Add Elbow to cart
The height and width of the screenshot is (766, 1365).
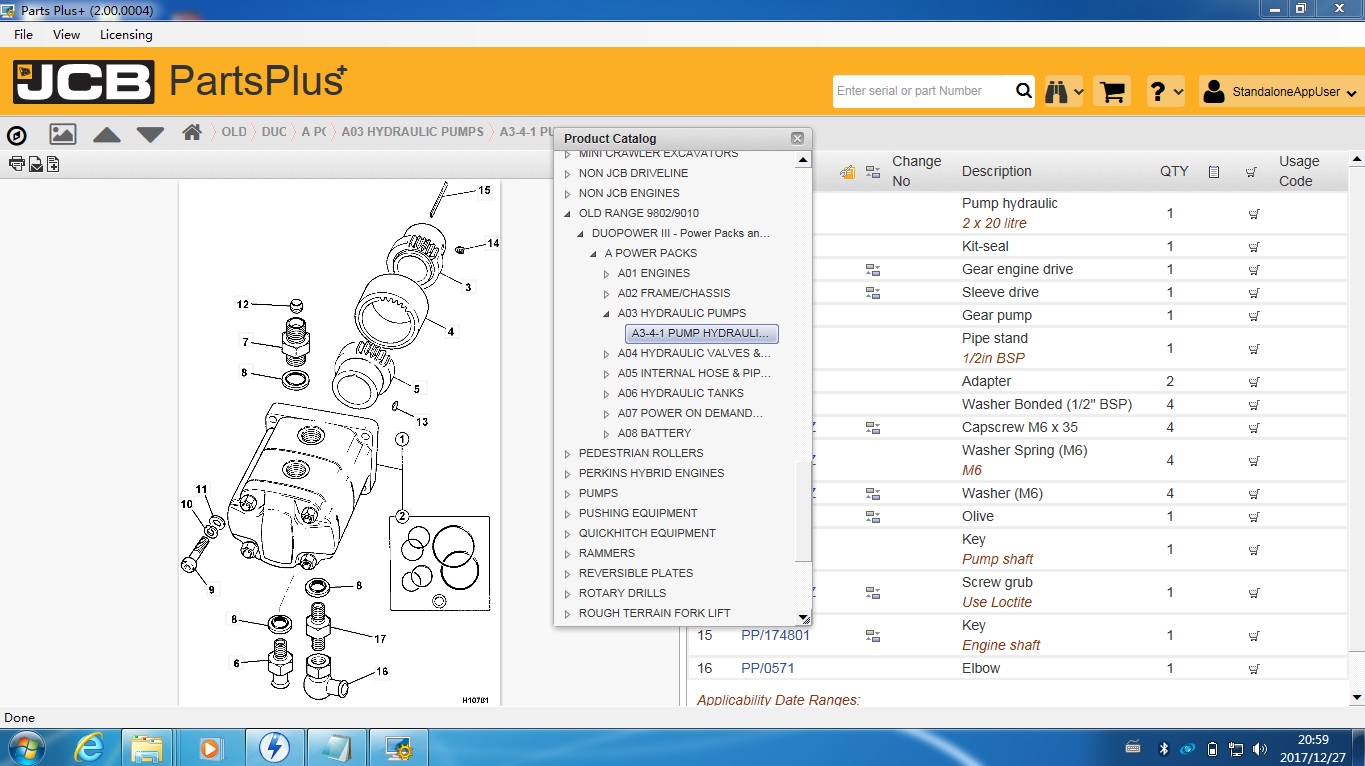(x=1253, y=668)
